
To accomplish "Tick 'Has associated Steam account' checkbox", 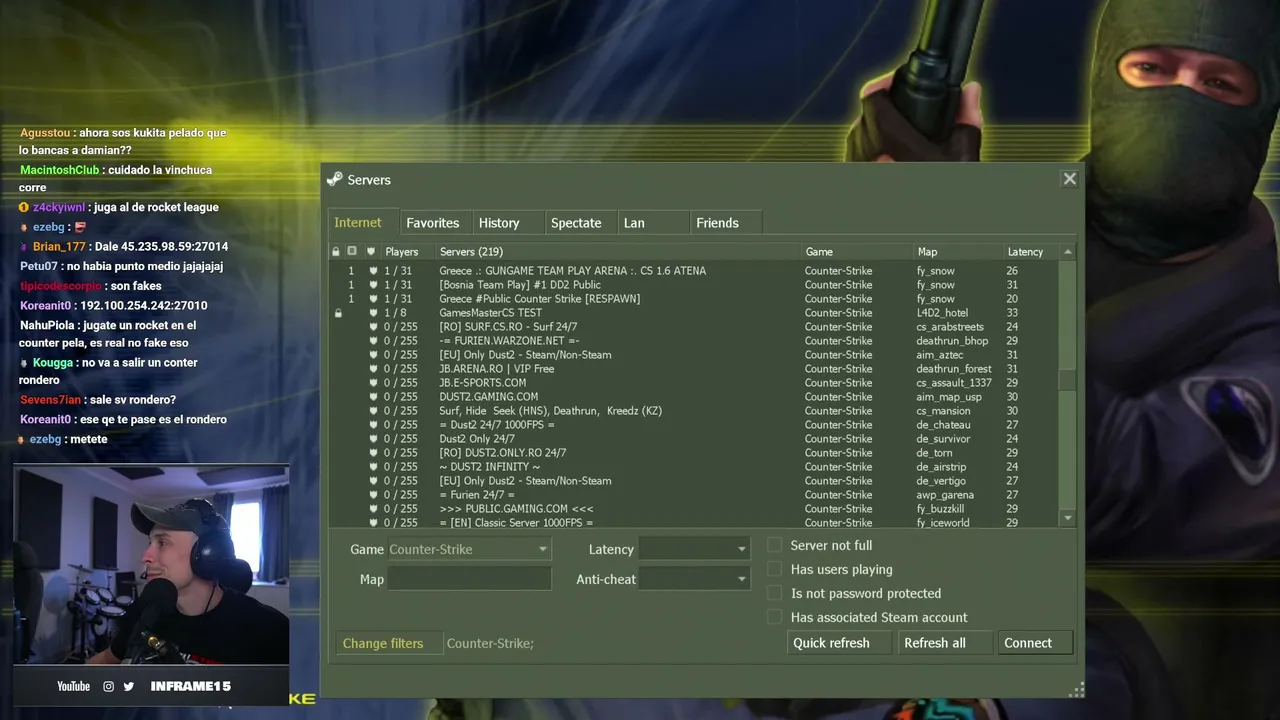I will click(774, 617).
